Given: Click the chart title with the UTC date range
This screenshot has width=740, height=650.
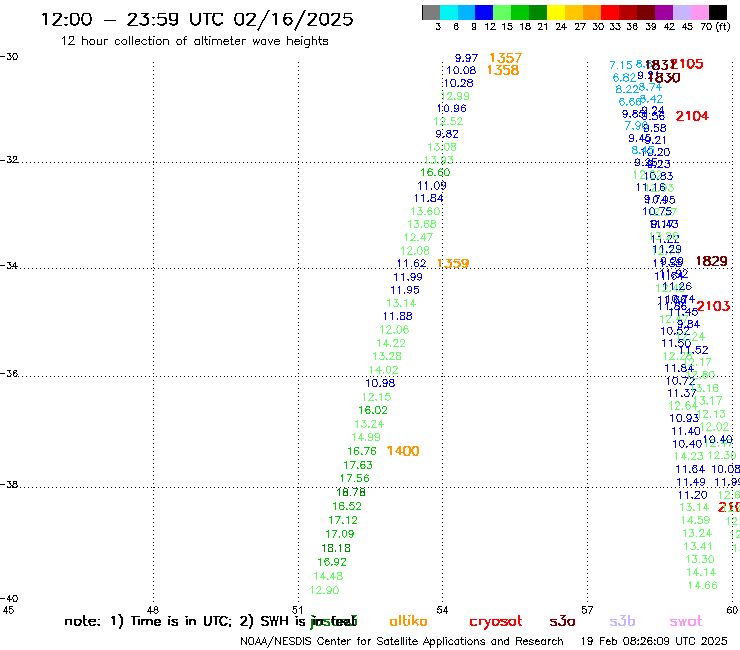Looking at the screenshot, I should tap(197, 19).
